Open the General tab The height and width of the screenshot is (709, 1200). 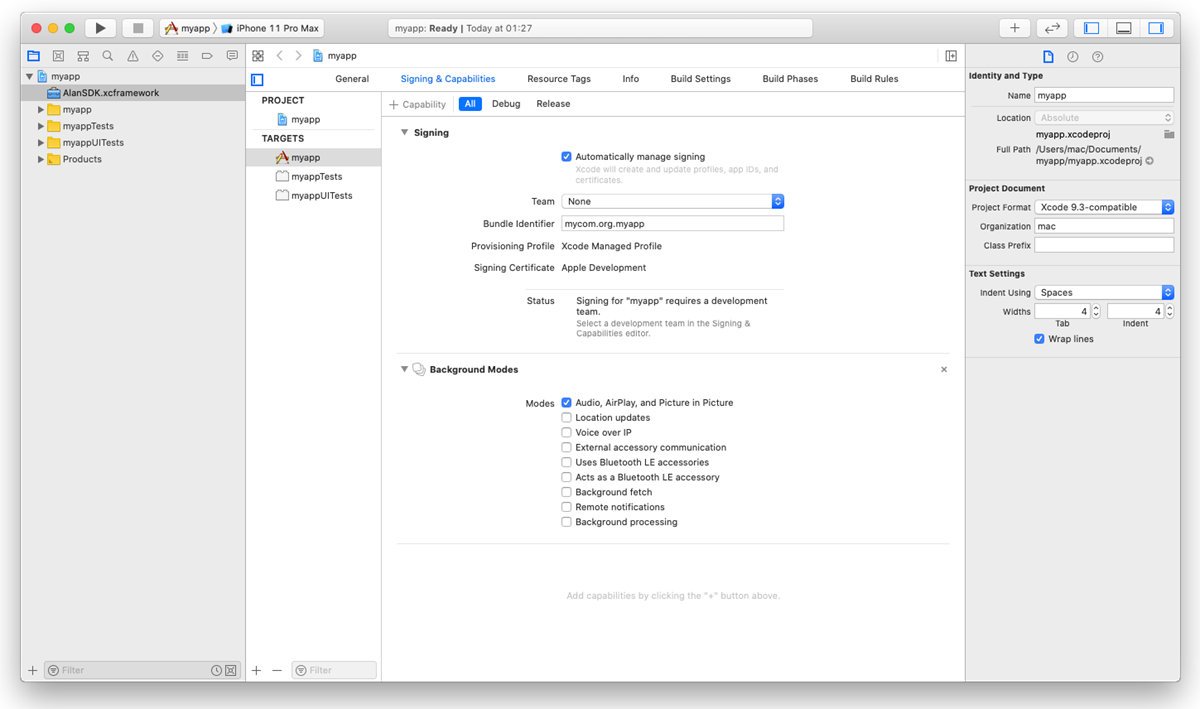click(x=352, y=79)
